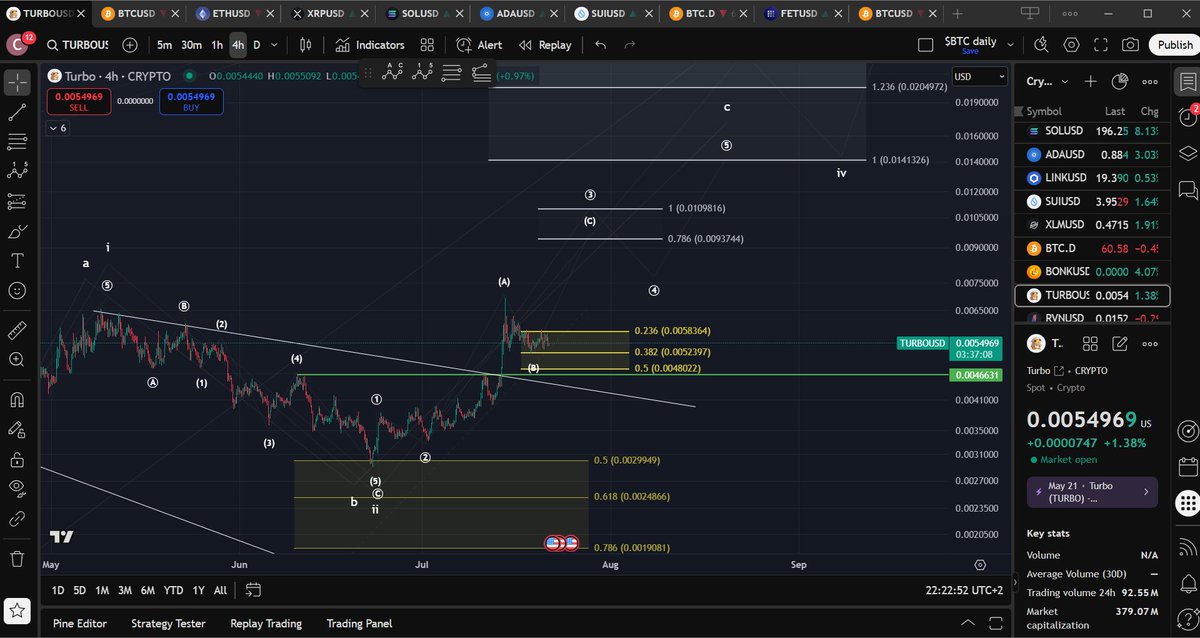Toggle hide all drawings eye icon

pyautogui.click(x=17, y=489)
